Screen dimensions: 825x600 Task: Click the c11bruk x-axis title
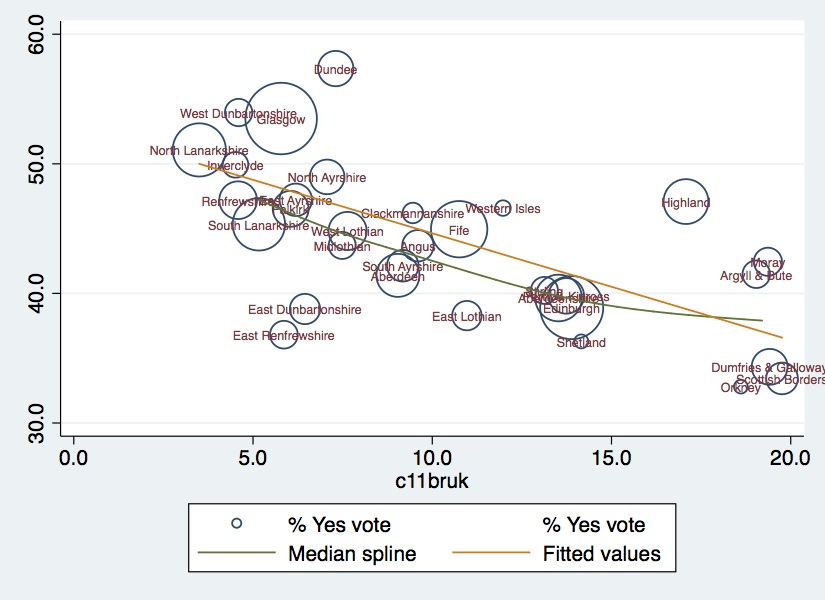coord(432,481)
